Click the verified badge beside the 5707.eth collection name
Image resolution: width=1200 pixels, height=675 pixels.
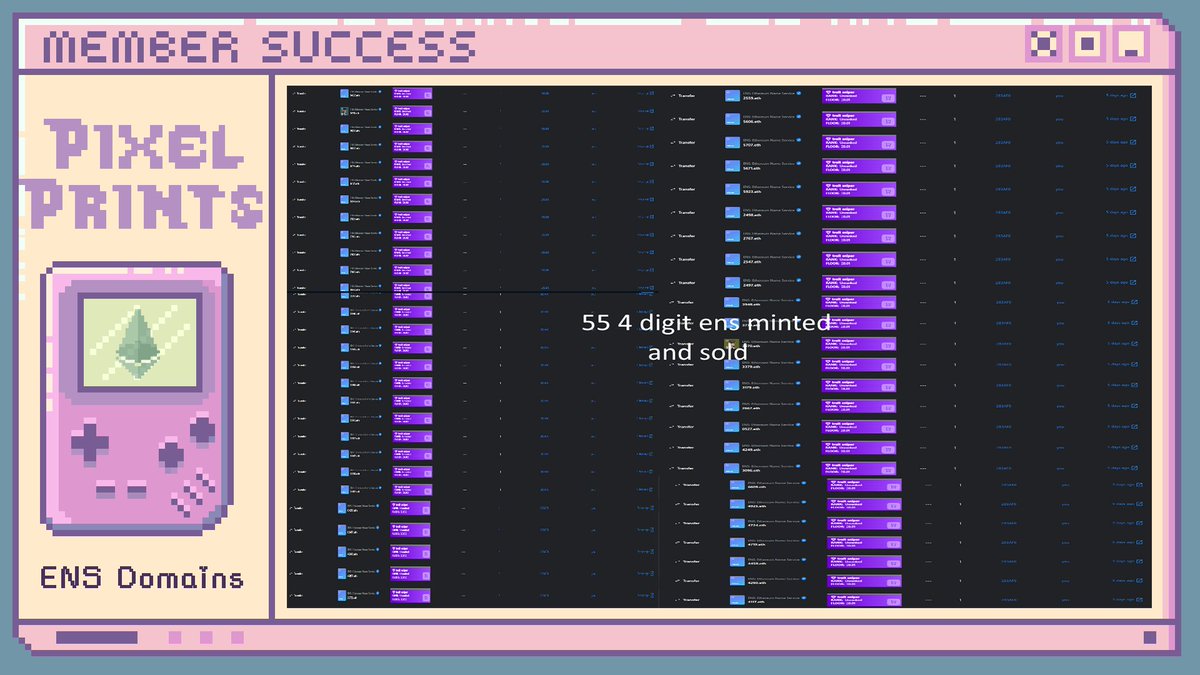point(799,139)
